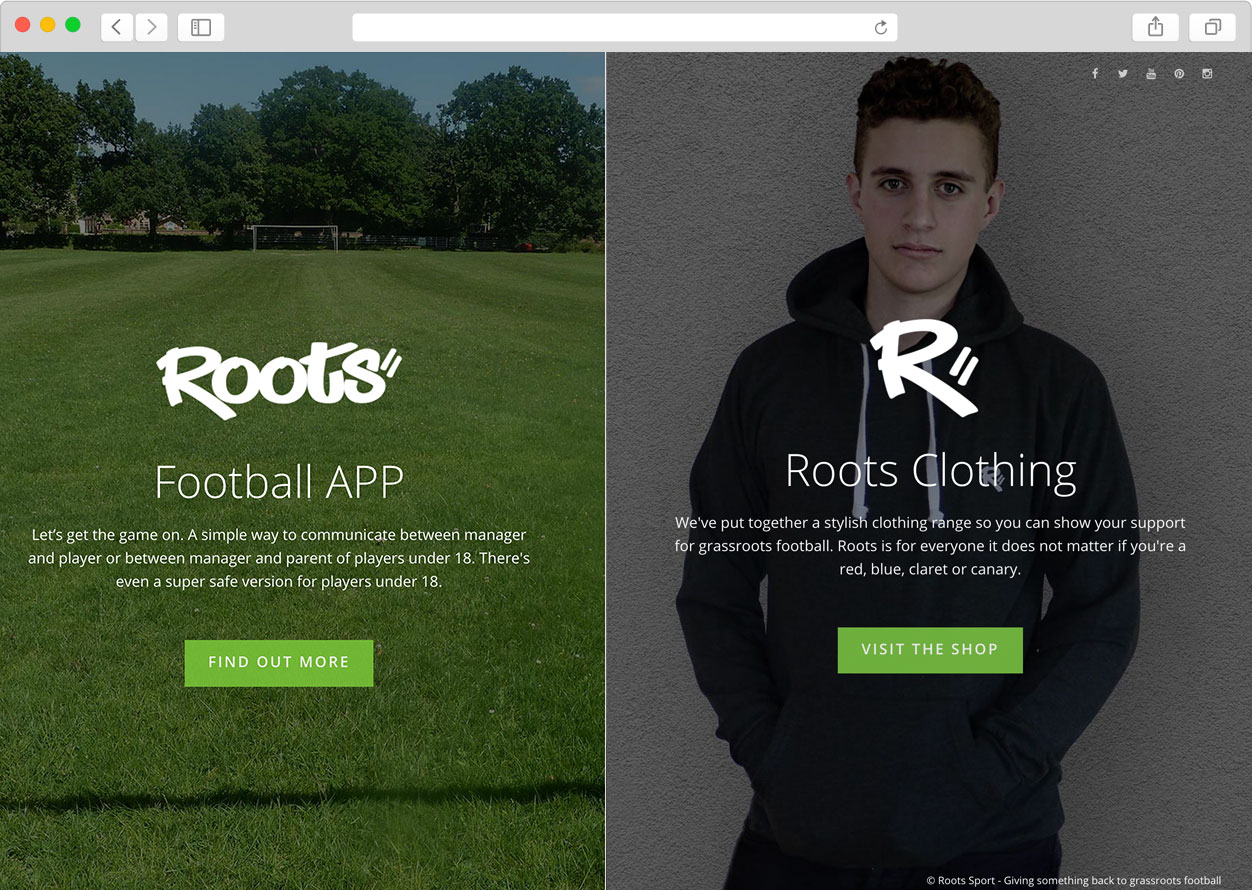Click the Roots Sport footer copyright text

1073,880
